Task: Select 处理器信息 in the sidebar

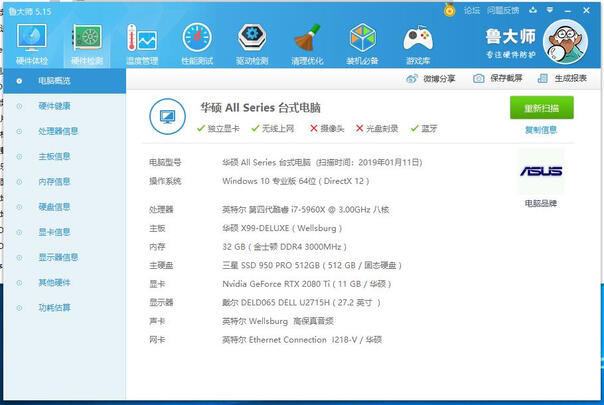Action: (x=58, y=130)
